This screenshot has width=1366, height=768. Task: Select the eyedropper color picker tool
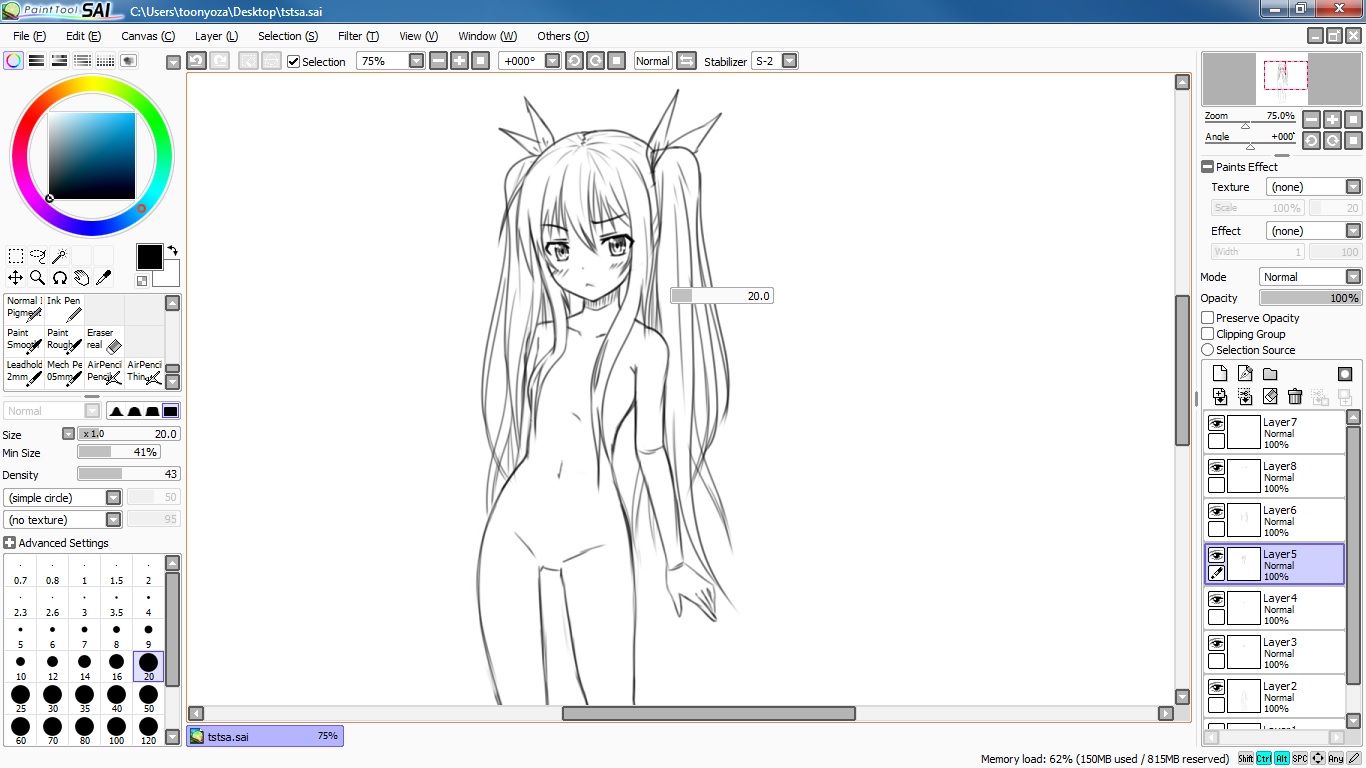(104, 278)
